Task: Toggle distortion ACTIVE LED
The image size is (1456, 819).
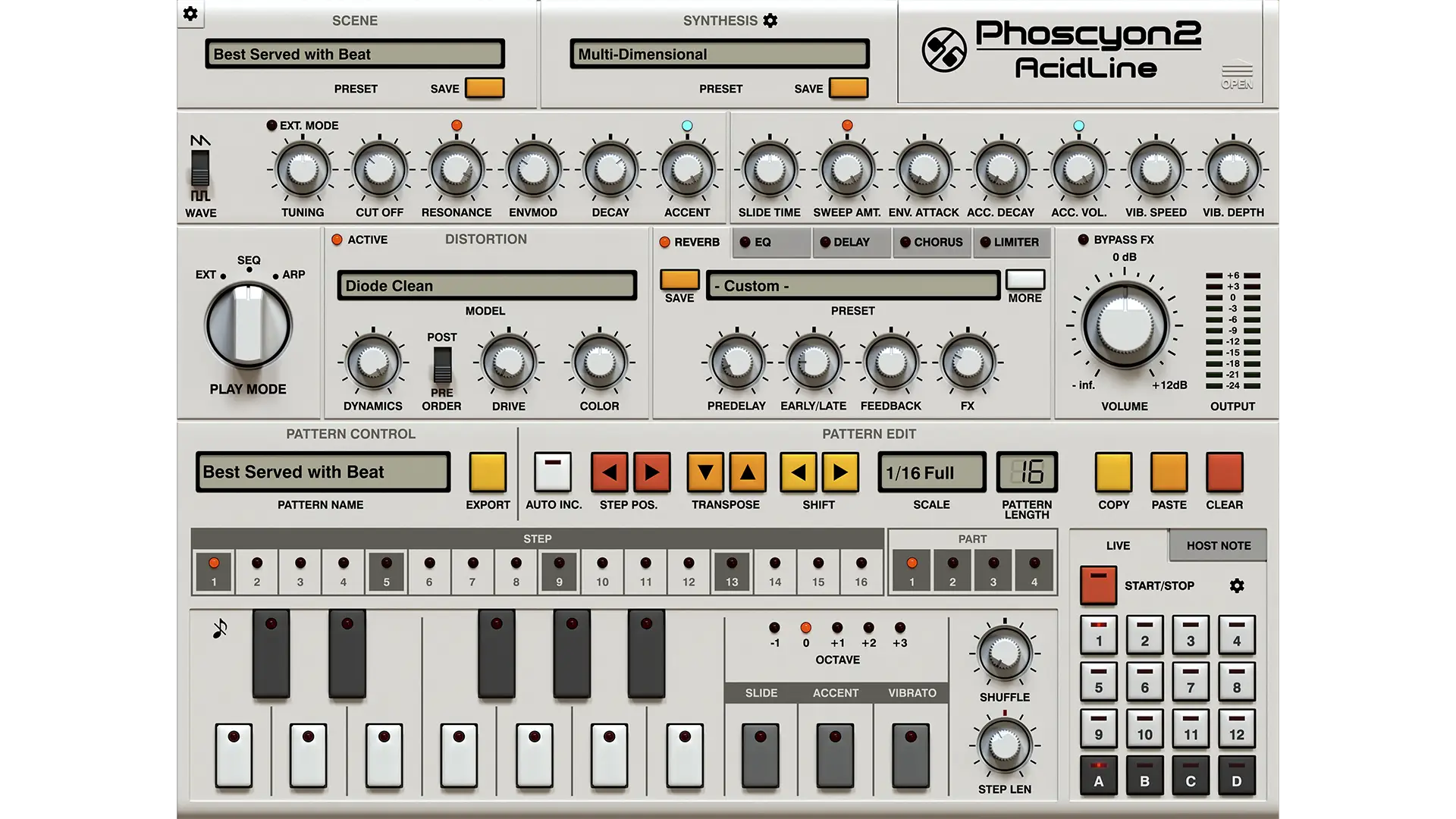Action: point(337,240)
